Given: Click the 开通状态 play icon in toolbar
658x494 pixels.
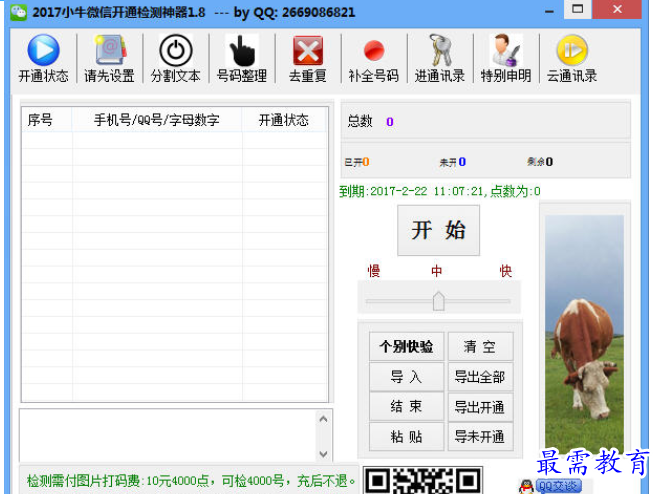Looking at the screenshot, I should [43, 50].
